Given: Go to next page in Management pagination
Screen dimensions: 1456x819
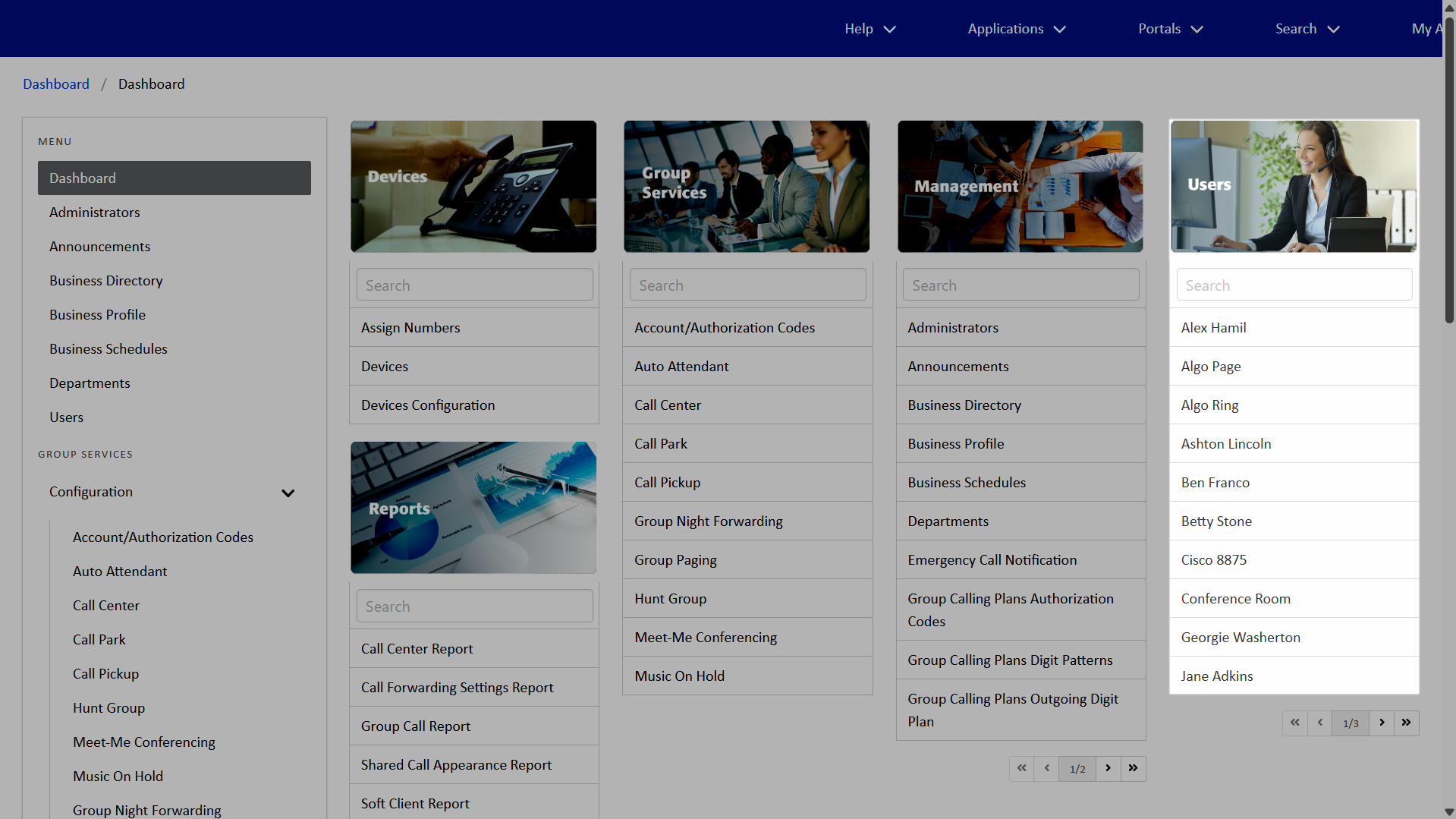Looking at the screenshot, I should 1109,768.
